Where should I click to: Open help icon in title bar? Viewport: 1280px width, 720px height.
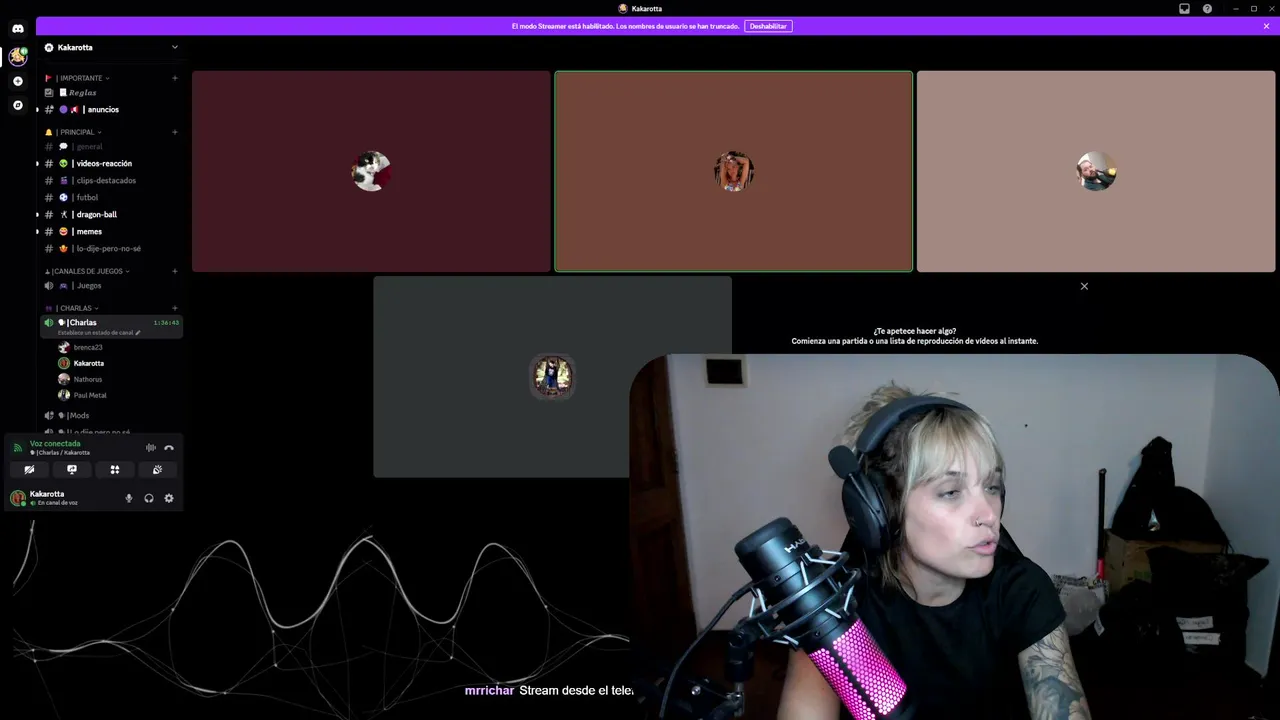tap(1207, 8)
